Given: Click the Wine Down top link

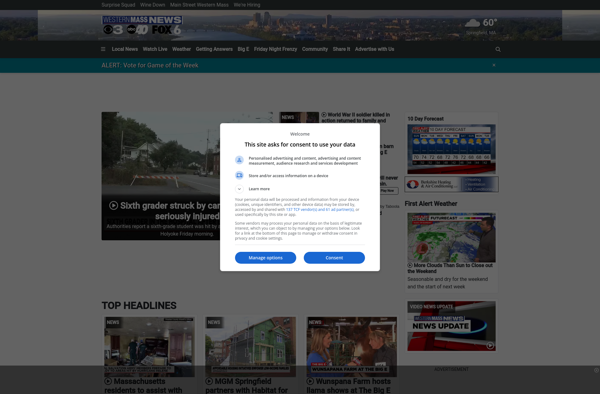Looking at the screenshot, I should [x=153, y=5].
